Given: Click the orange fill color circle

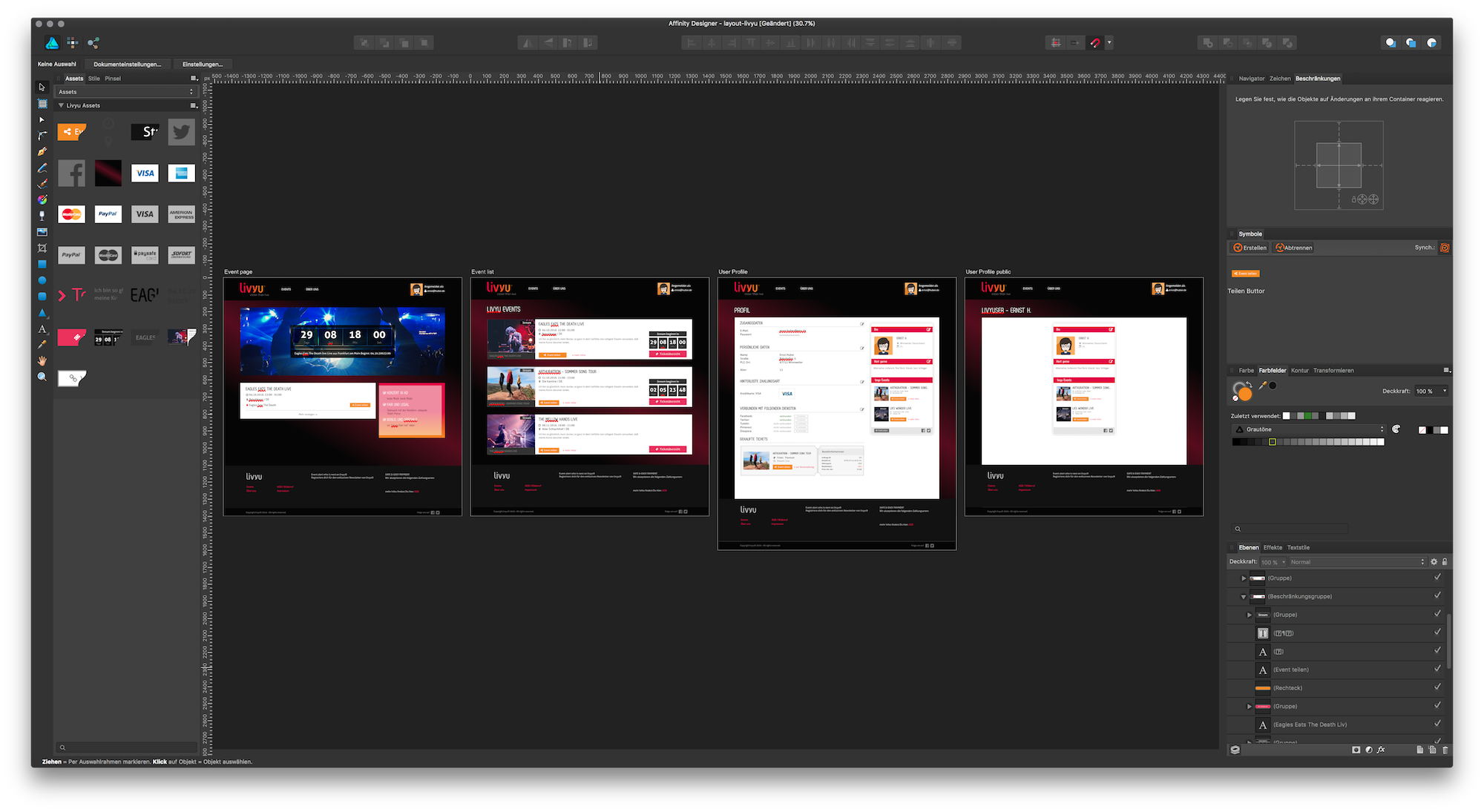Looking at the screenshot, I should click(1244, 394).
